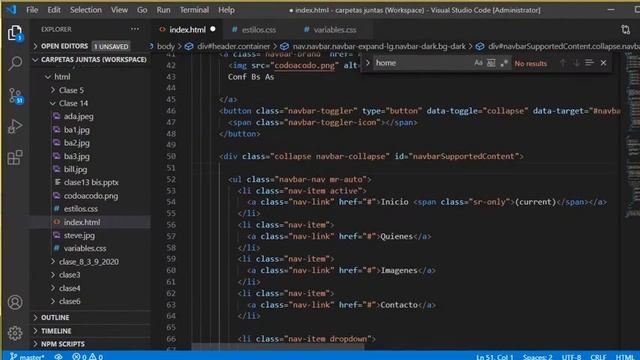Viewport: 640px width, 360px height.
Task: Click the ada.jpeg file icon
Action: point(57,116)
